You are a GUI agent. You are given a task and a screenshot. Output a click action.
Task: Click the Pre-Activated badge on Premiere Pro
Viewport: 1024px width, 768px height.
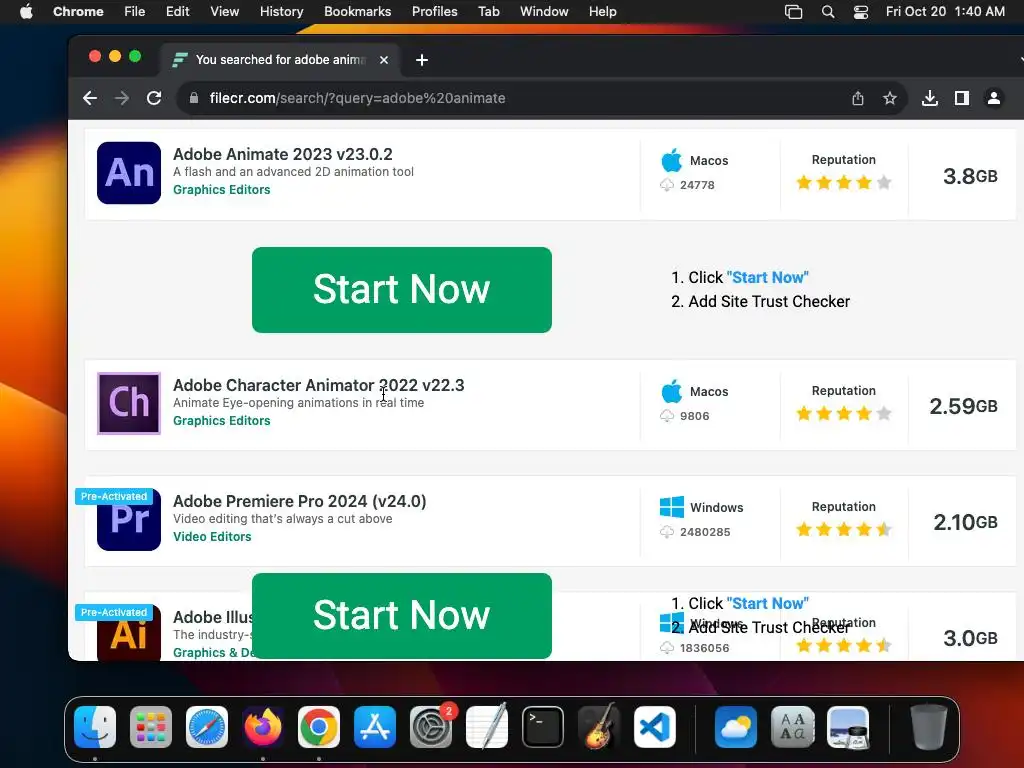pos(114,496)
